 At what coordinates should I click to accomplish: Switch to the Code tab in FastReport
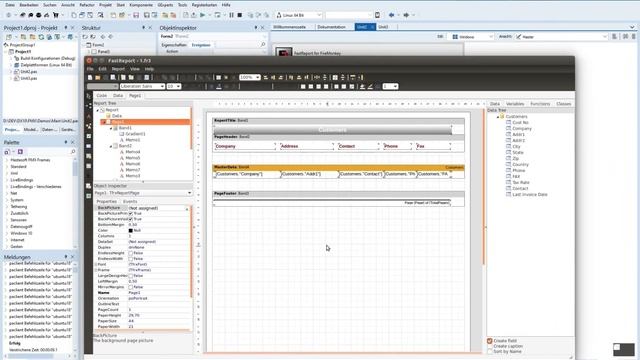point(102,96)
